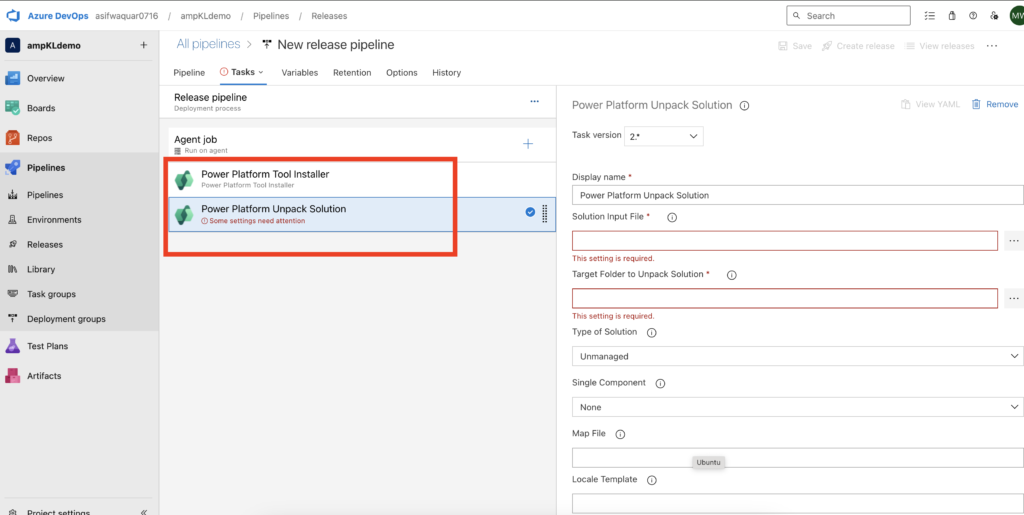Viewport: 1024px width, 515px height.
Task: Remove the selected task
Action: point(995,104)
